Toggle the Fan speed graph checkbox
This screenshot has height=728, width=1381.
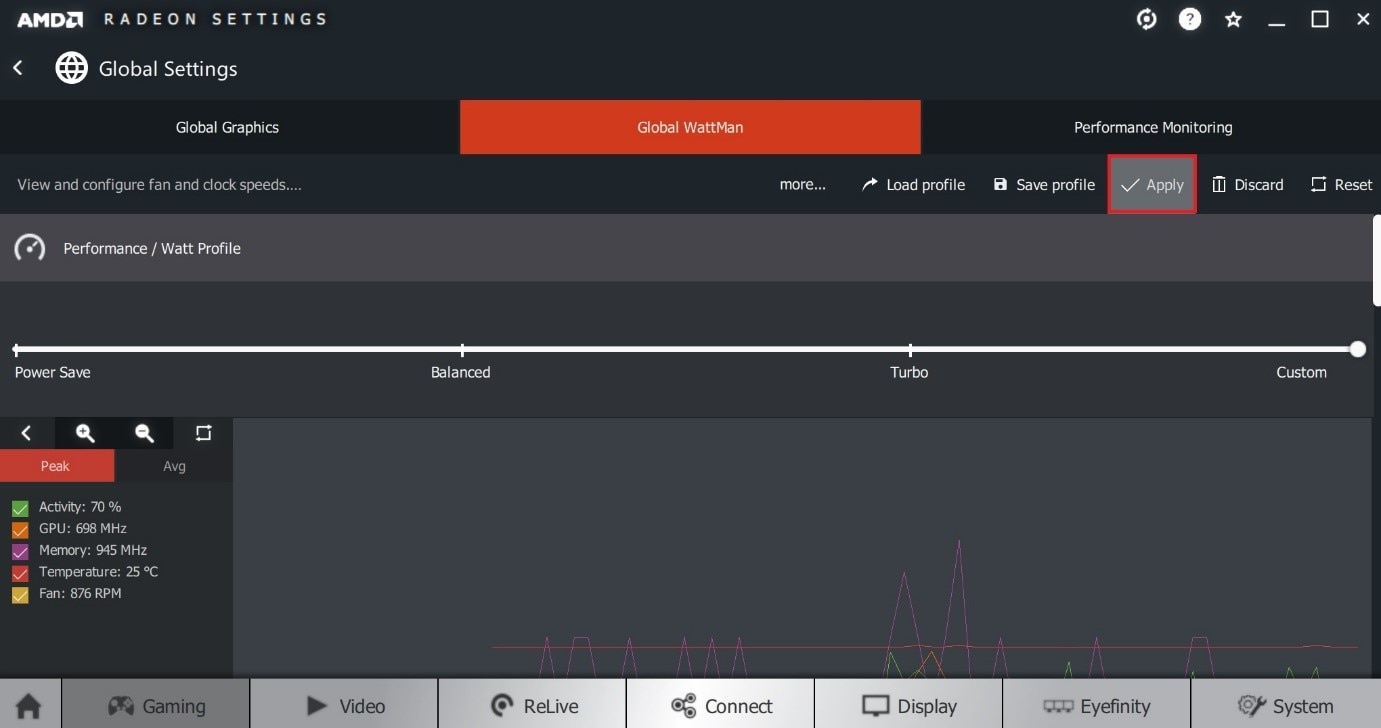click(20, 594)
